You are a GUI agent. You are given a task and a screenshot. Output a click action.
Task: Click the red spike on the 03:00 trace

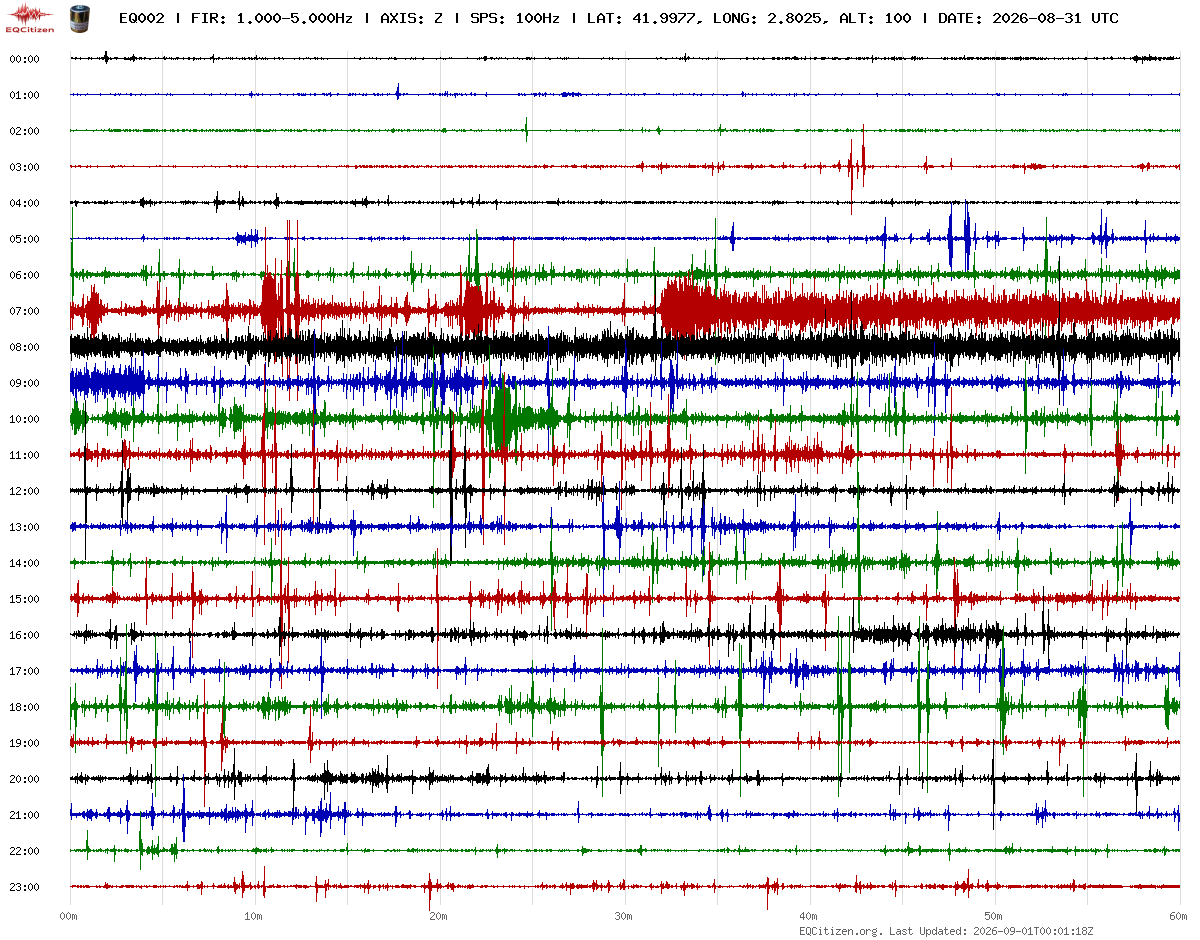coord(855,165)
